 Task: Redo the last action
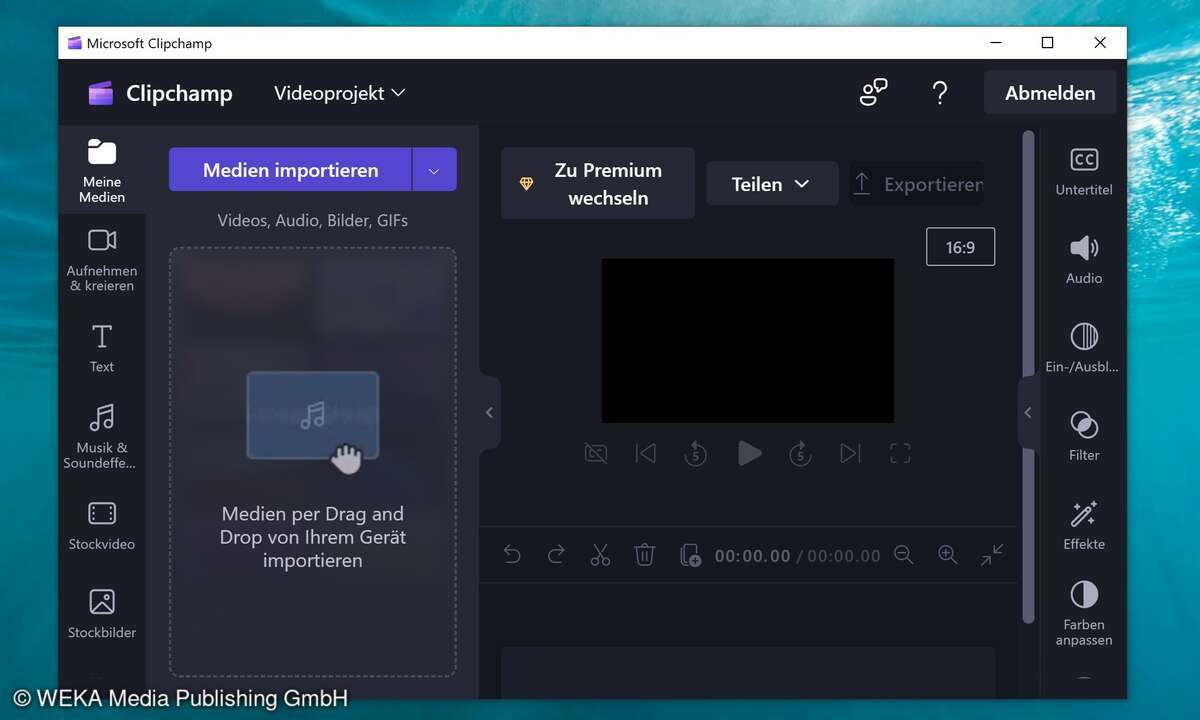[556, 555]
